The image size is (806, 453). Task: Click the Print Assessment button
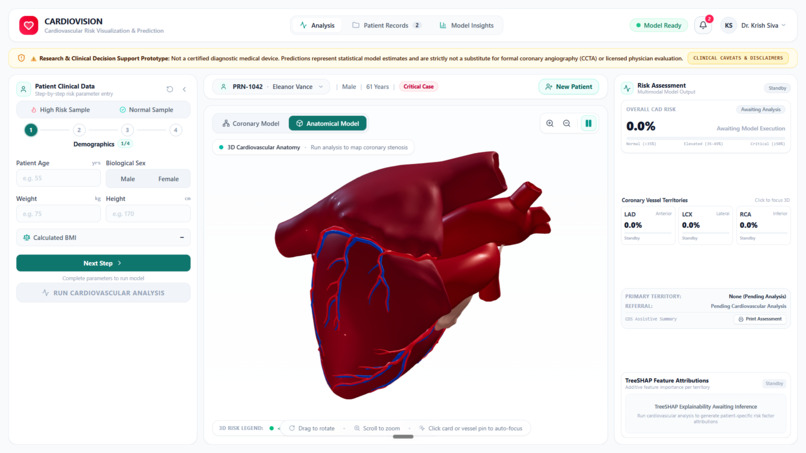[x=759, y=319]
